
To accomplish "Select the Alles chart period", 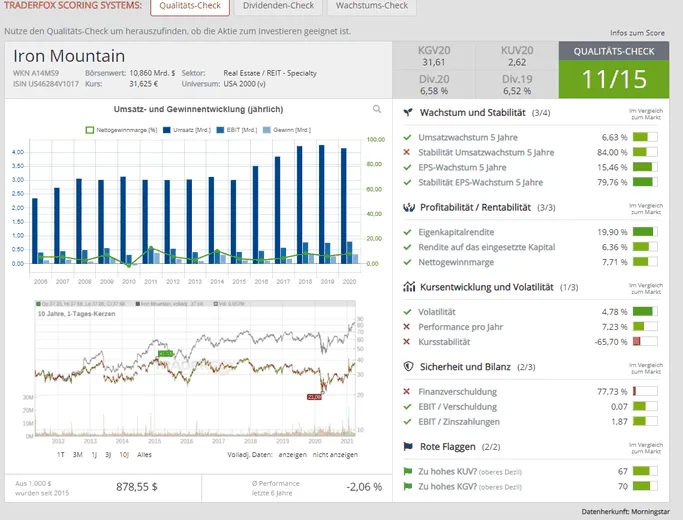I will pyautogui.click(x=144, y=454).
